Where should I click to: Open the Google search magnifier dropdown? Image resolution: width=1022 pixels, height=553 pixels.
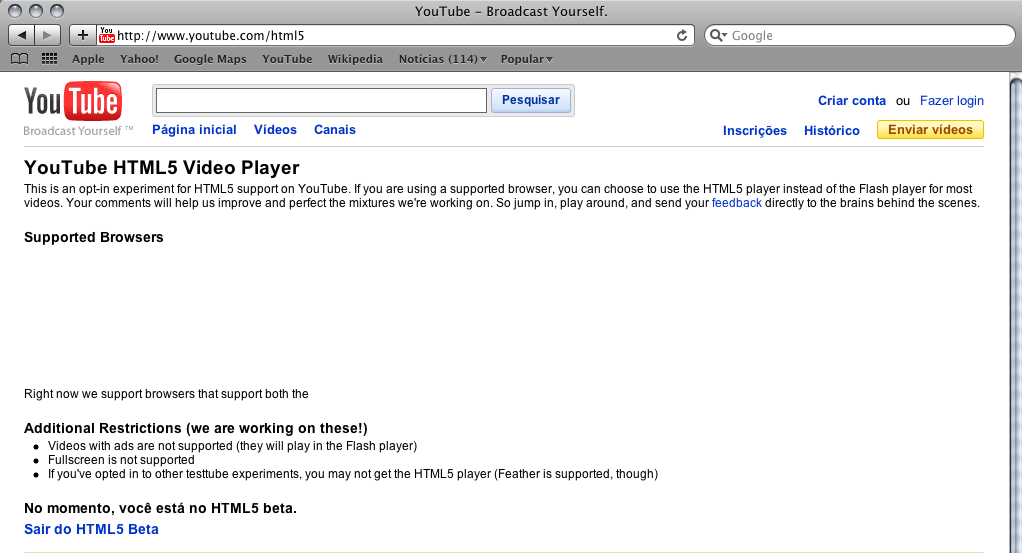[718, 35]
